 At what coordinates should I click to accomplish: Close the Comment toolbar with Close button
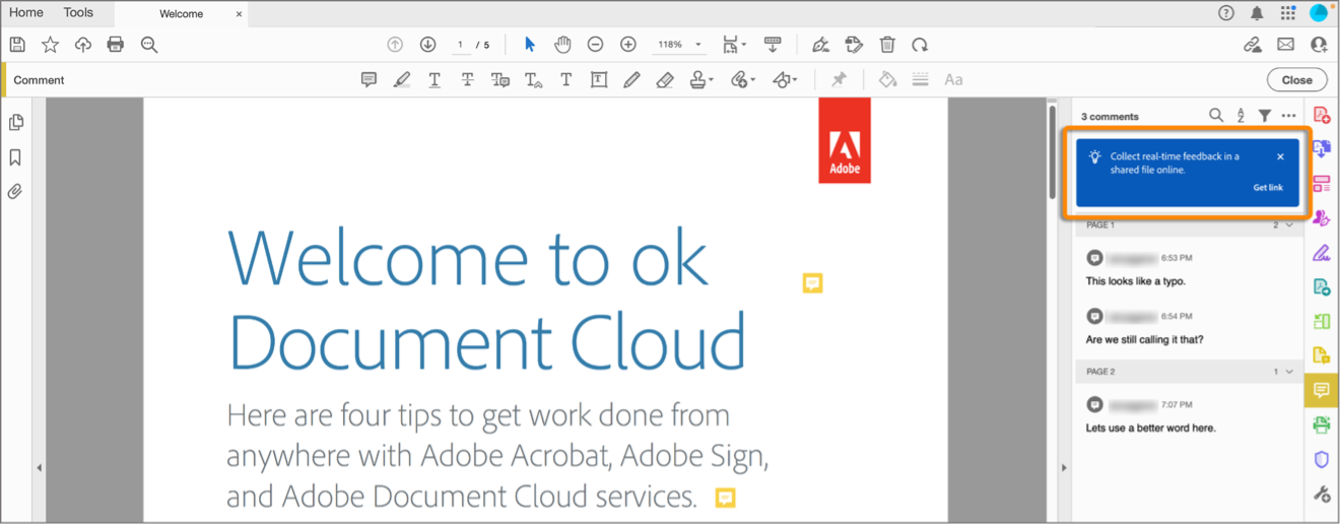tap(1296, 80)
